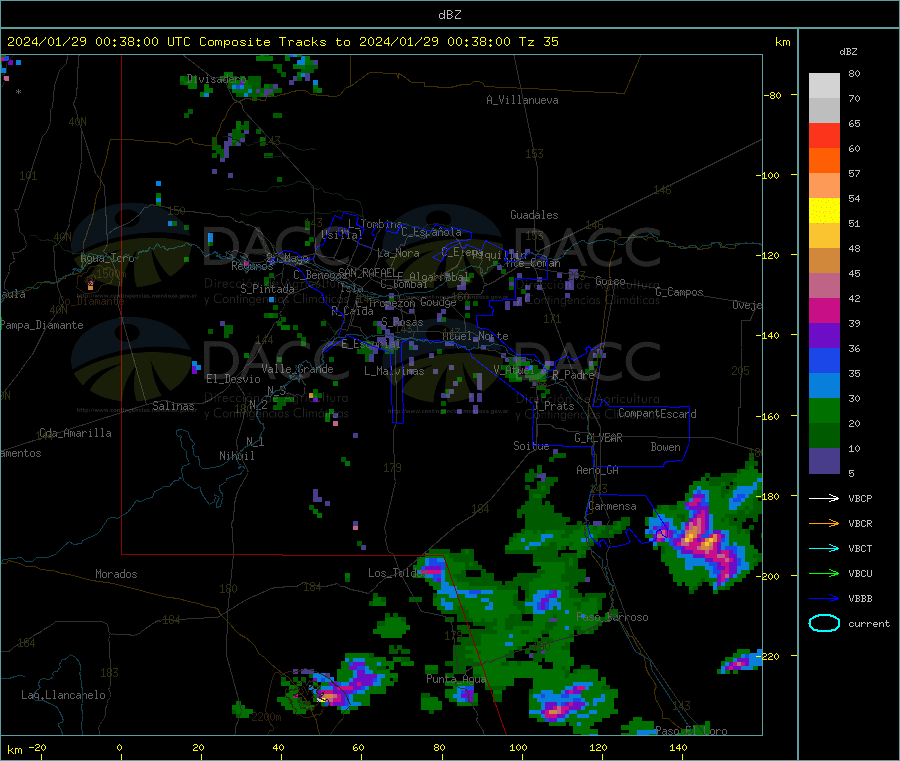900x761 pixels.
Task: Click the 'Aero_GA' place label
Action: point(597,470)
